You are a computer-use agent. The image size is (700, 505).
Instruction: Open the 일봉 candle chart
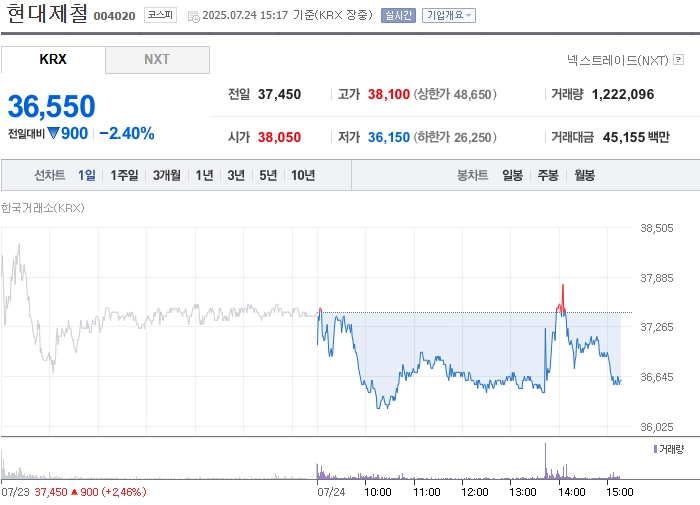click(512, 175)
